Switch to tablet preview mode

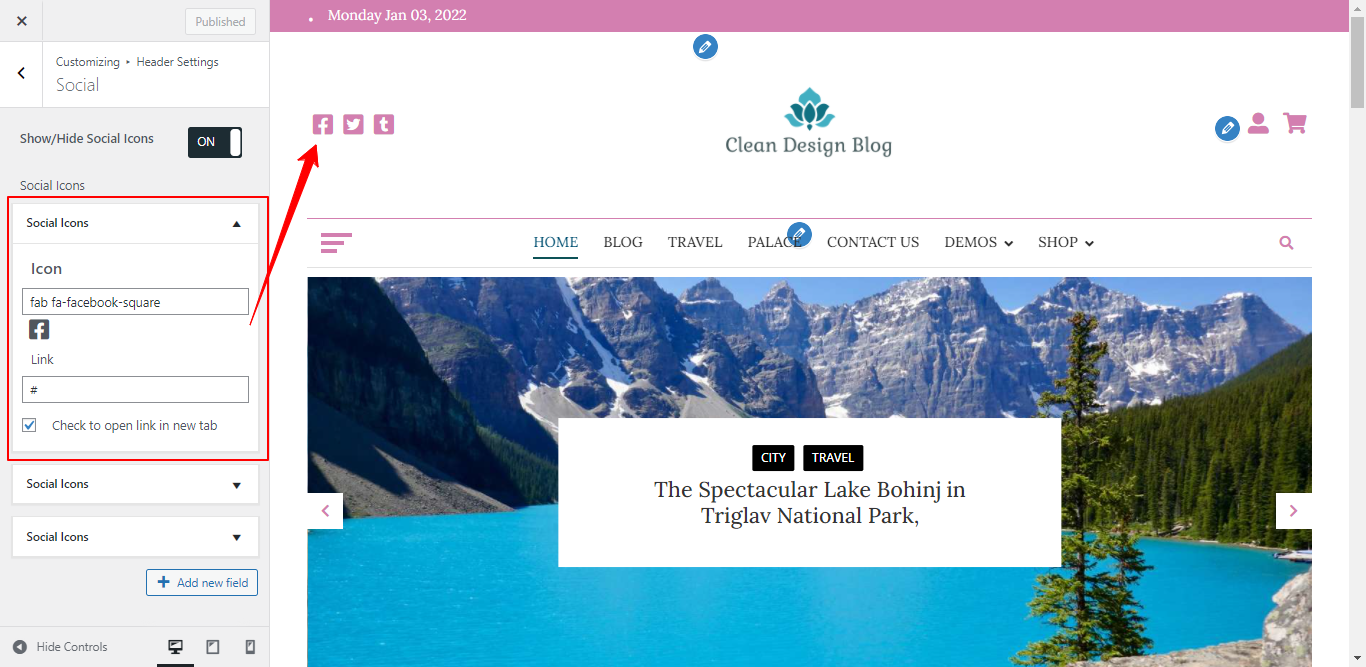tap(213, 647)
